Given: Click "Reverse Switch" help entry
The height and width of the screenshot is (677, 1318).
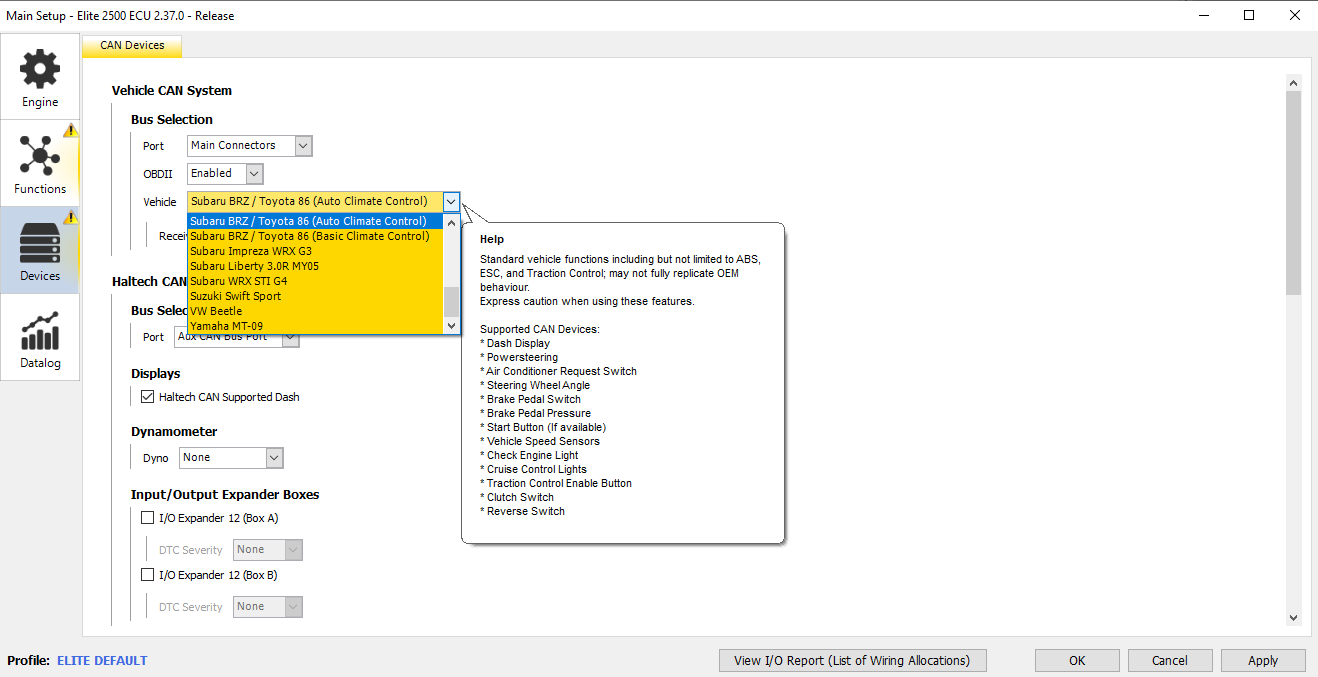Looking at the screenshot, I should [x=525, y=511].
